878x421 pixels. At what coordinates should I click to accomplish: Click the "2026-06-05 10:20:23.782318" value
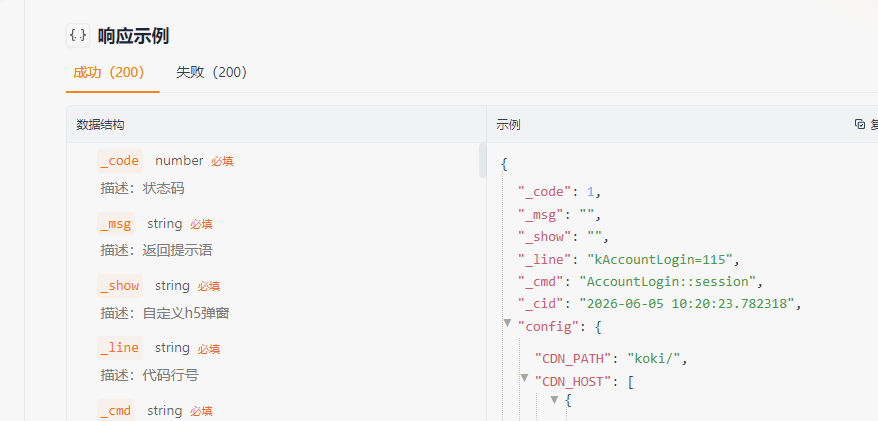pos(687,303)
